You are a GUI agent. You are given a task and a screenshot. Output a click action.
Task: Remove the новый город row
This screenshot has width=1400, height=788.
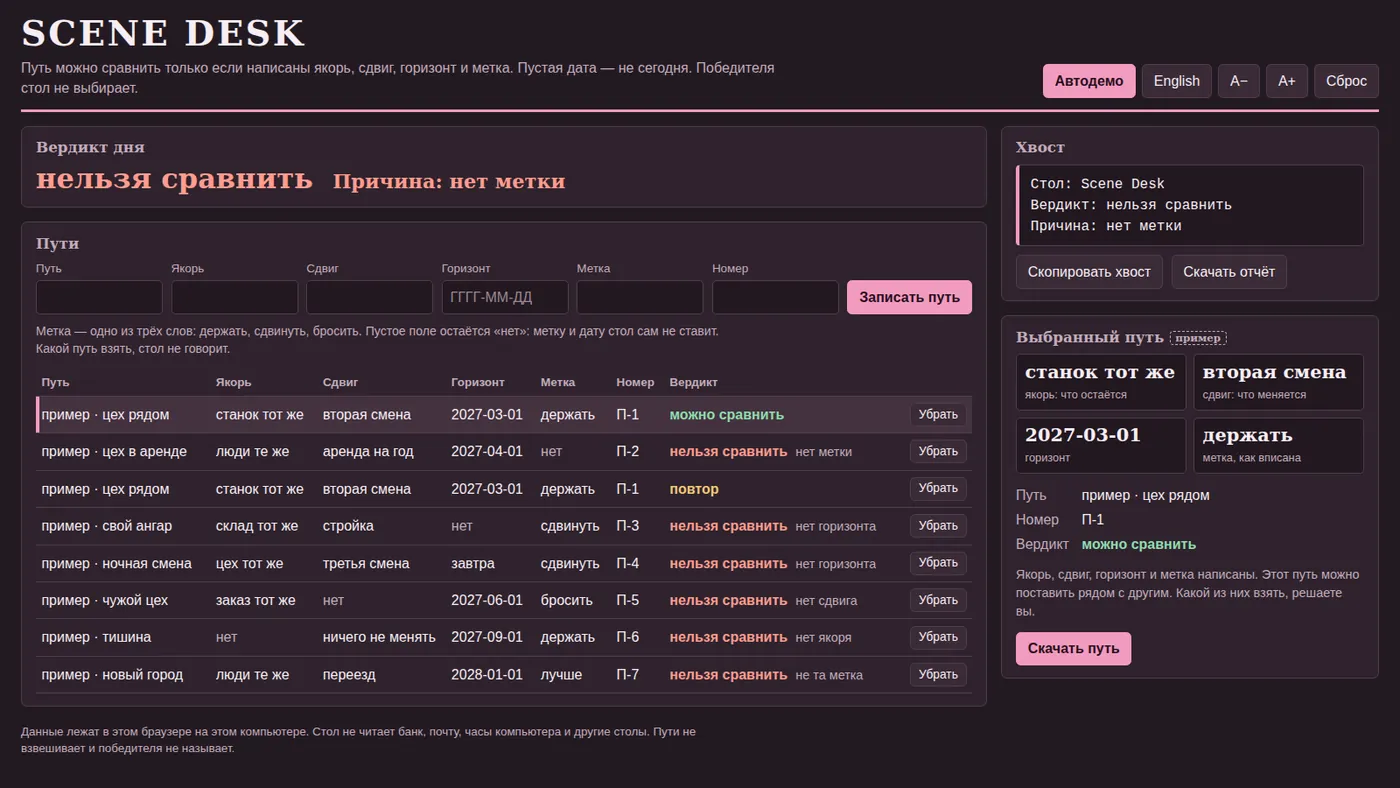pyautogui.click(x=938, y=674)
